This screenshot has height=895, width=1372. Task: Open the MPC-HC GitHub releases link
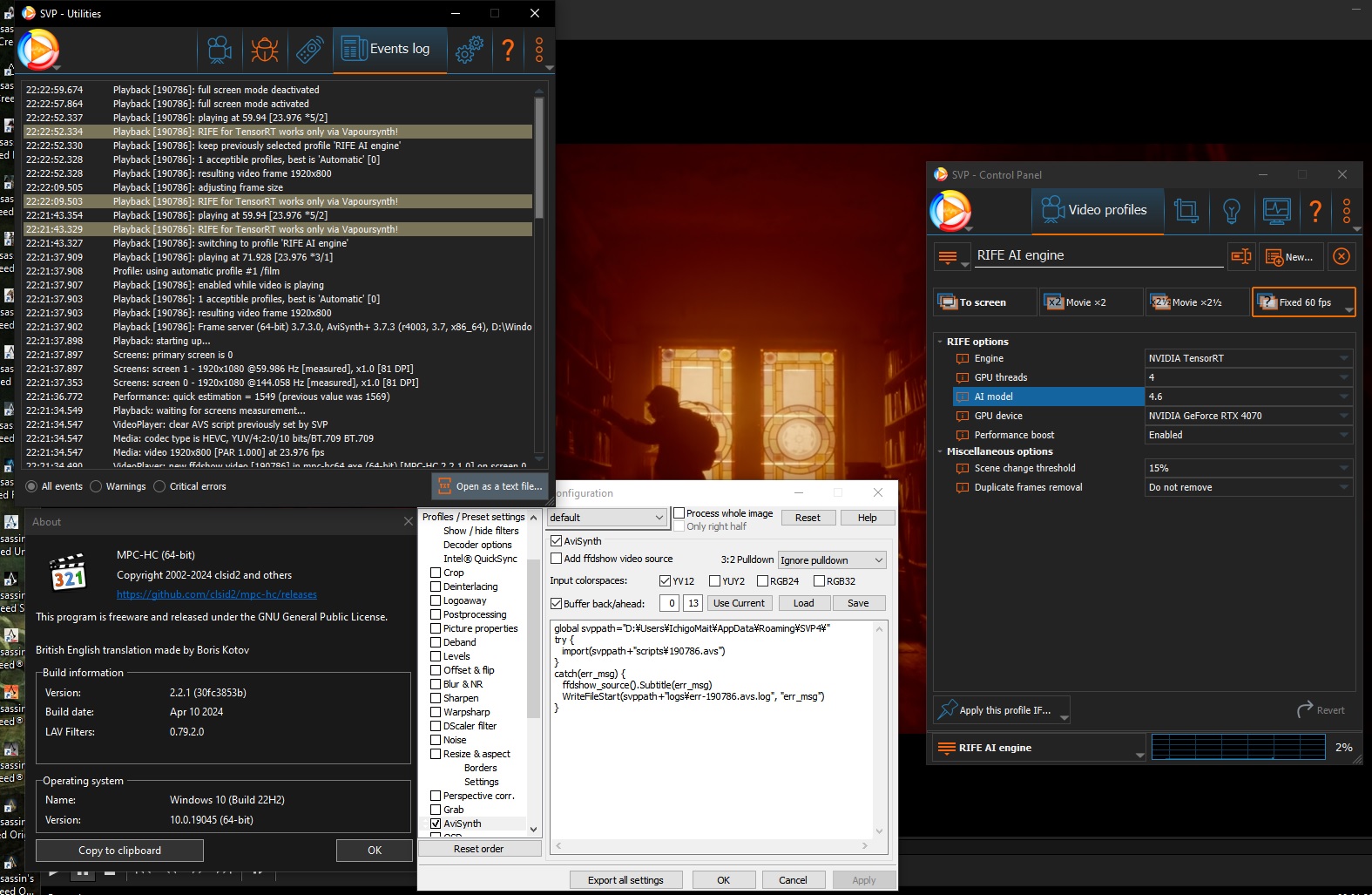(x=217, y=594)
